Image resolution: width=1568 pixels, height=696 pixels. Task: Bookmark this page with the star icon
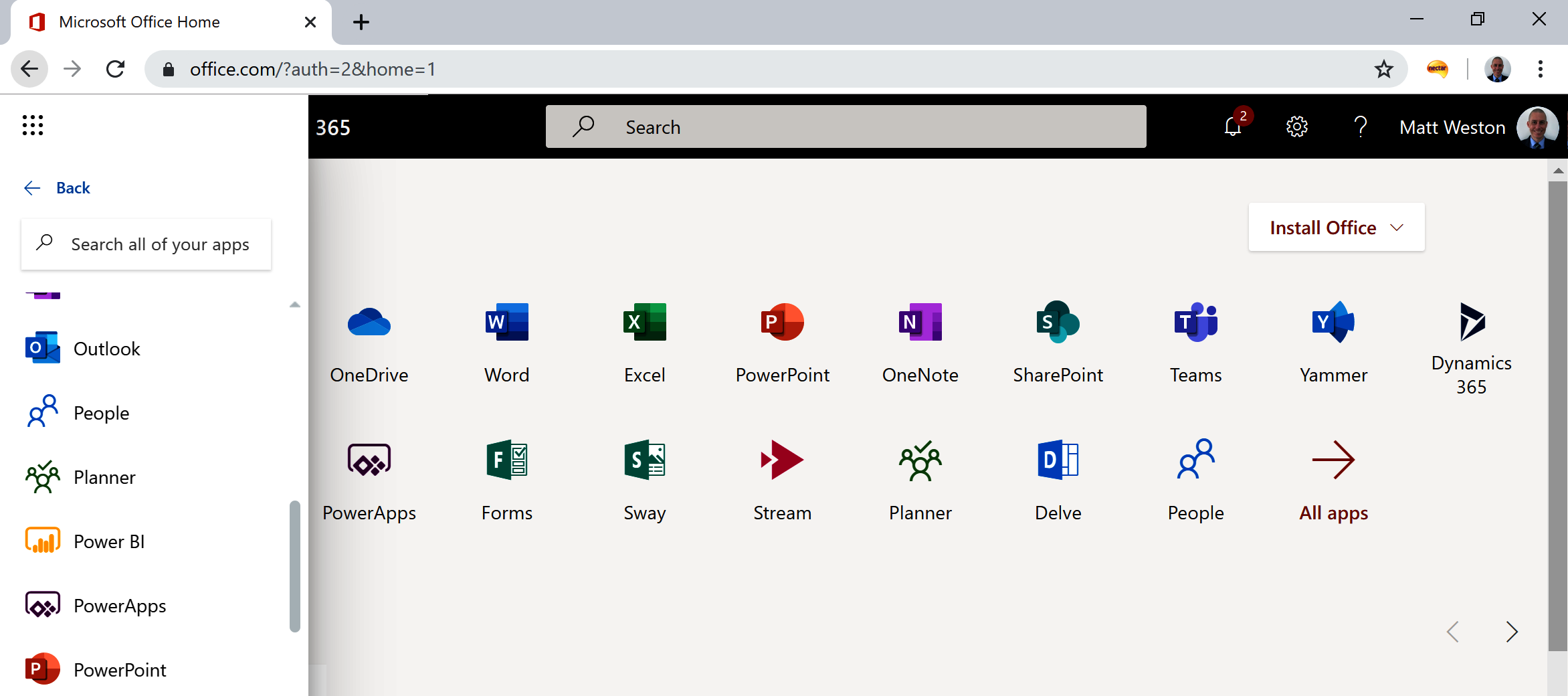click(x=1383, y=69)
